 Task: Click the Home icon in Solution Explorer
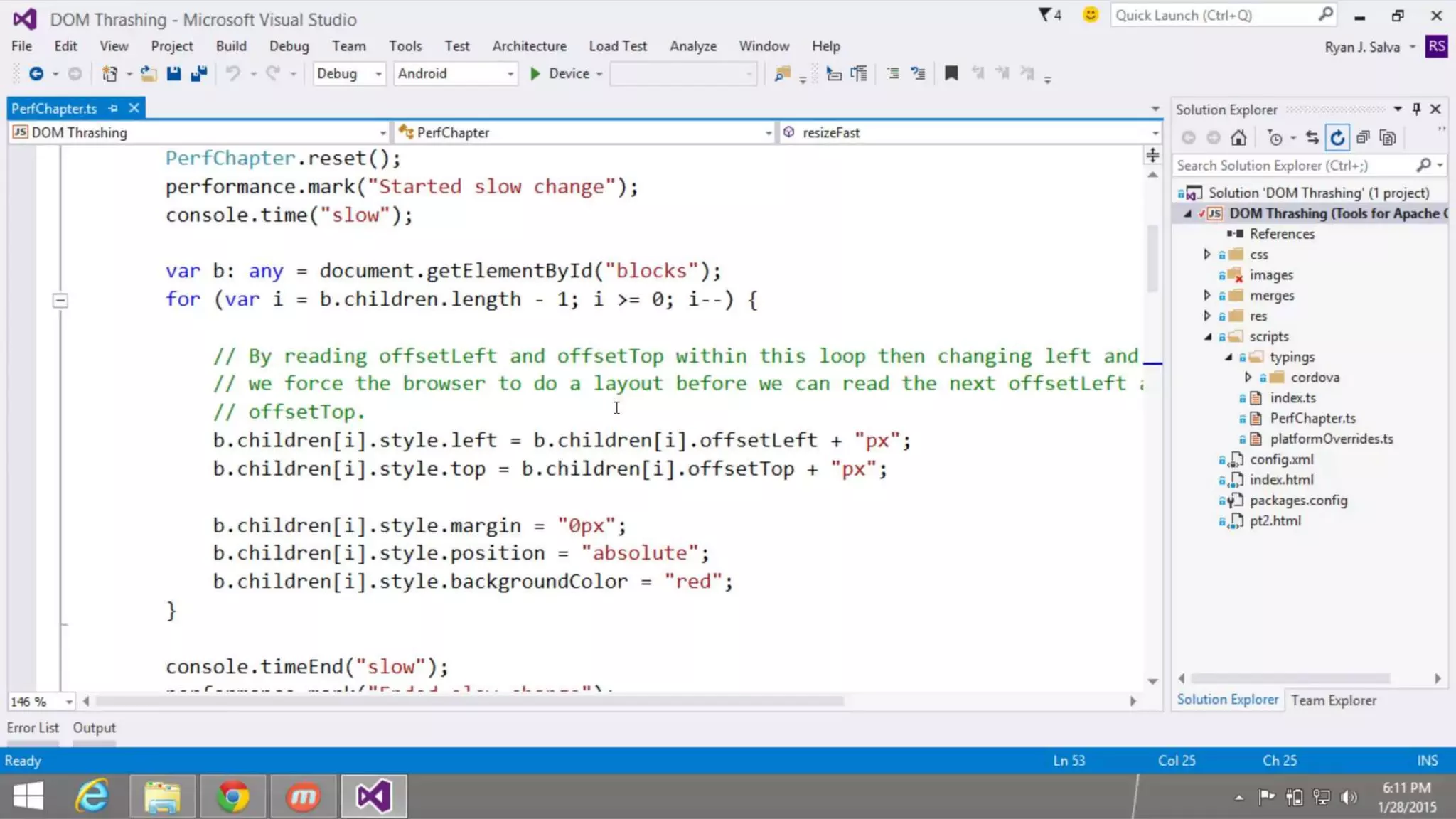1238,138
